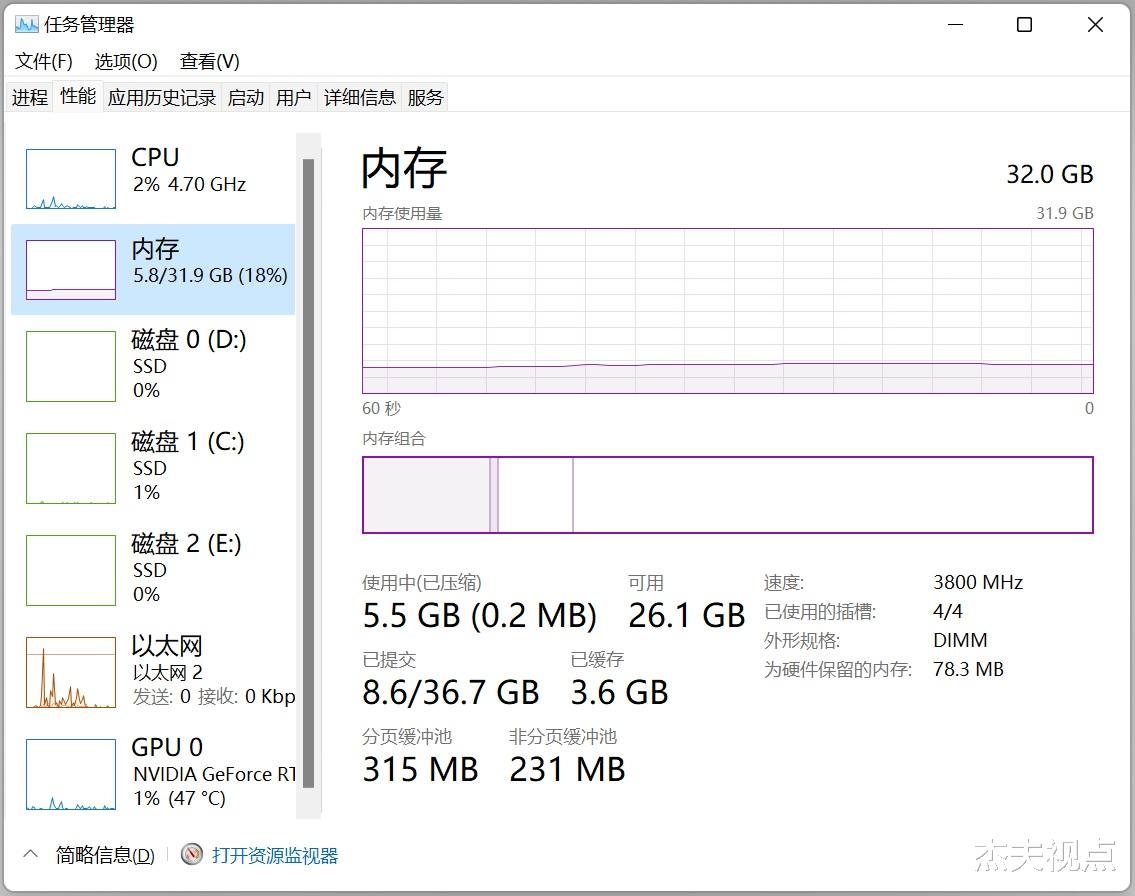The image size is (1135, 896).
Task: Open the 服务 tab
Action: 425,96
